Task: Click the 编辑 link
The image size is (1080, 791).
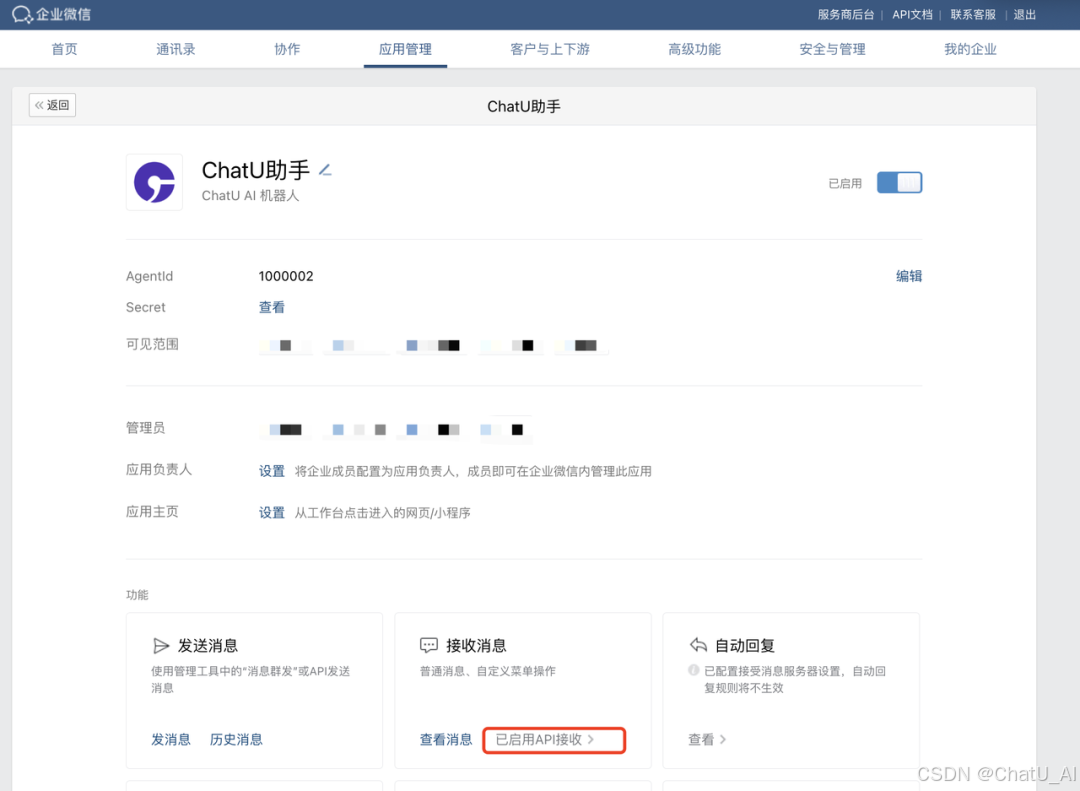Action: point(908,276)
